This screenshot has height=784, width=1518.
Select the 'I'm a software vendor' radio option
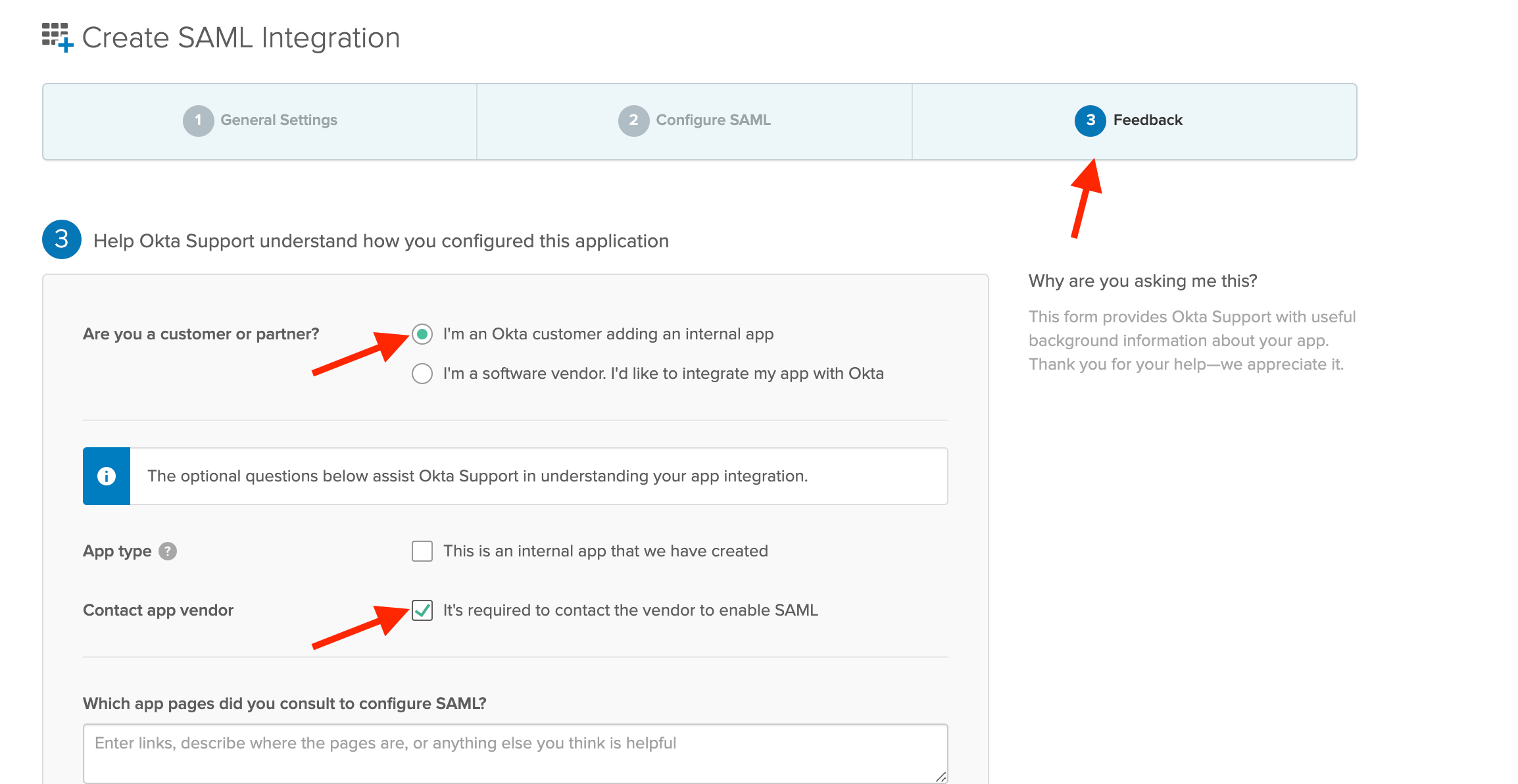click(x=422, y=374)
